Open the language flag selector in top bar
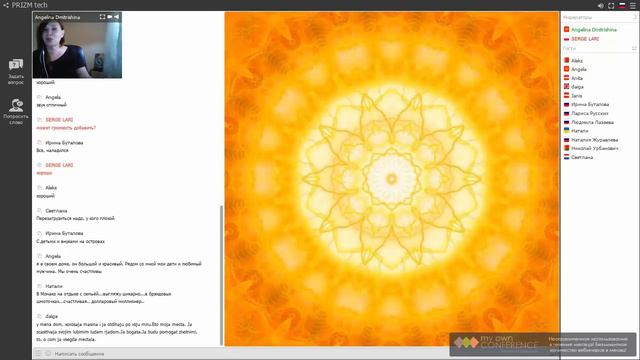Viewport: 640px width, 360px height. click(622, 6)
